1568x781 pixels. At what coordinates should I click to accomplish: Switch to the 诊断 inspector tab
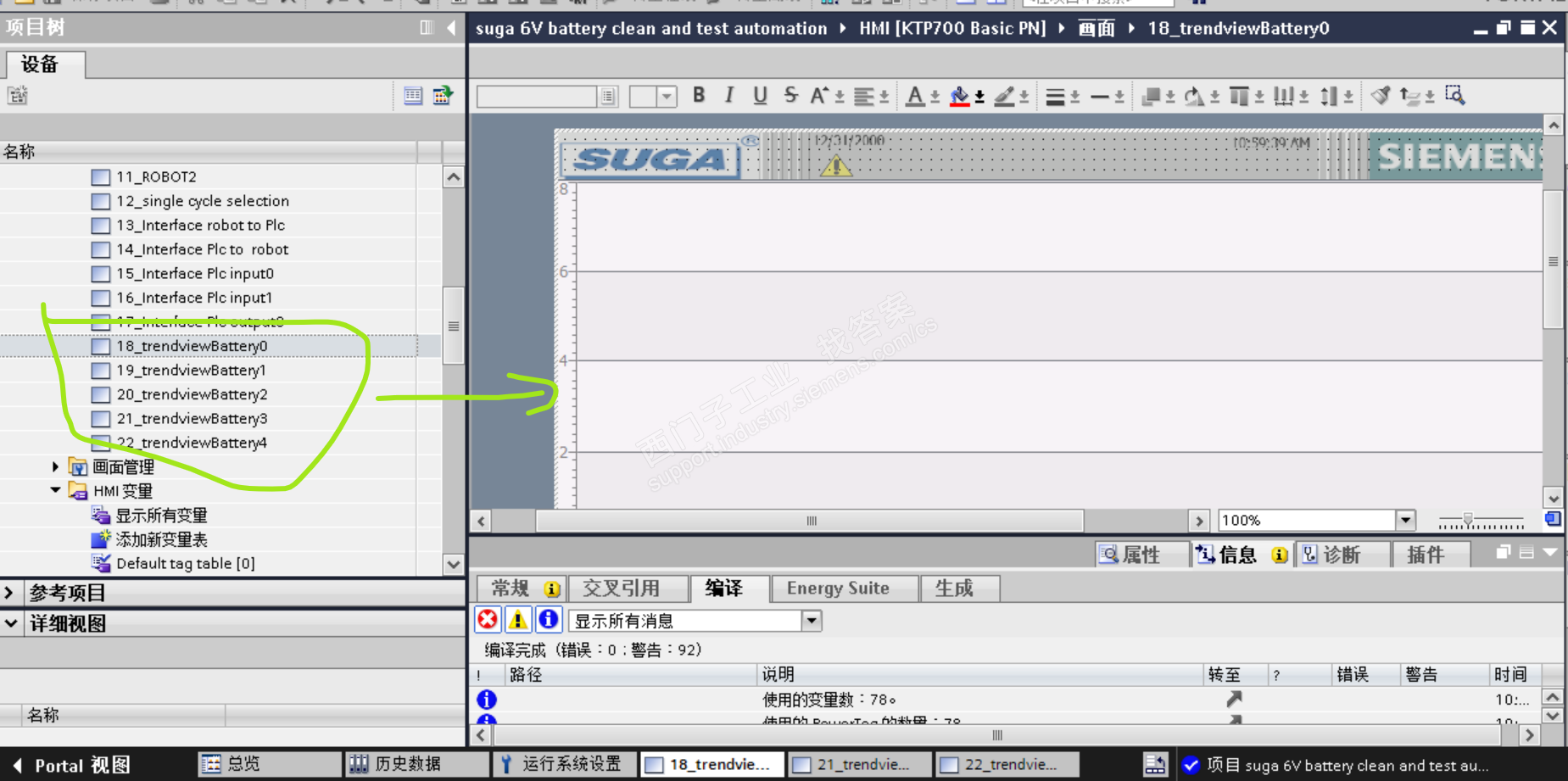click(1341, 555)
